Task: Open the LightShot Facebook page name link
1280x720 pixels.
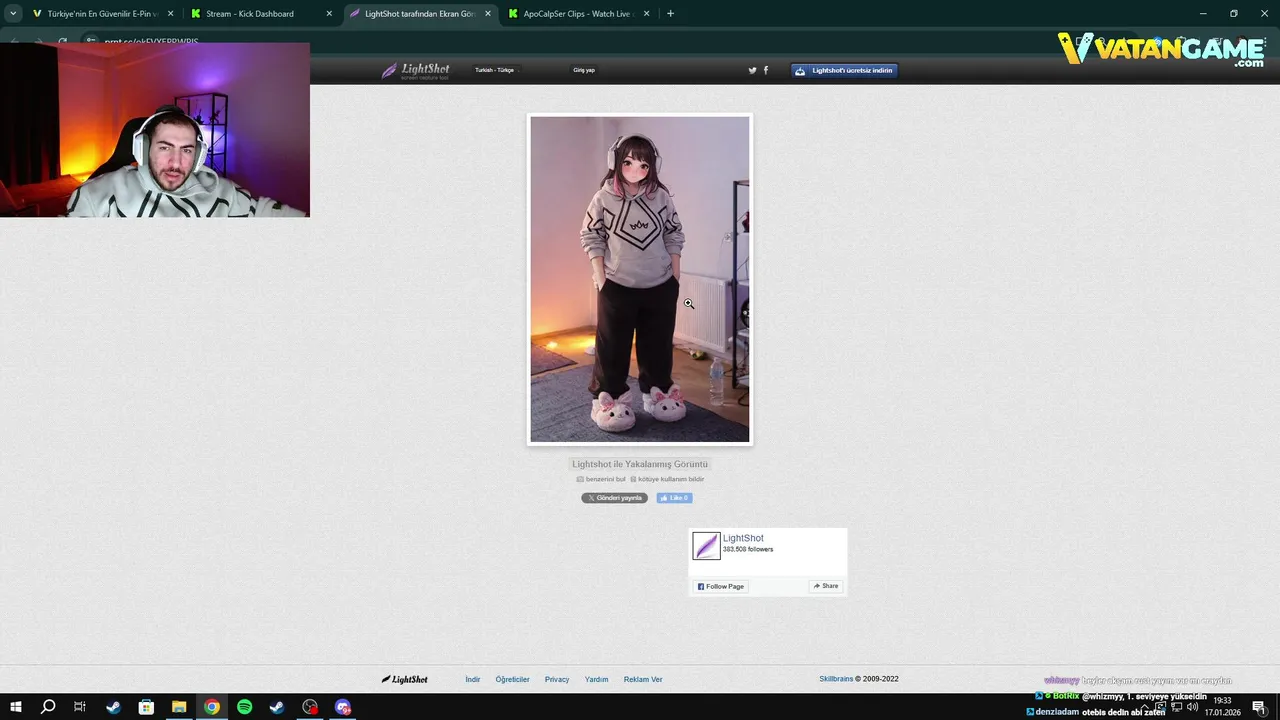Action: tap(743, 538)
